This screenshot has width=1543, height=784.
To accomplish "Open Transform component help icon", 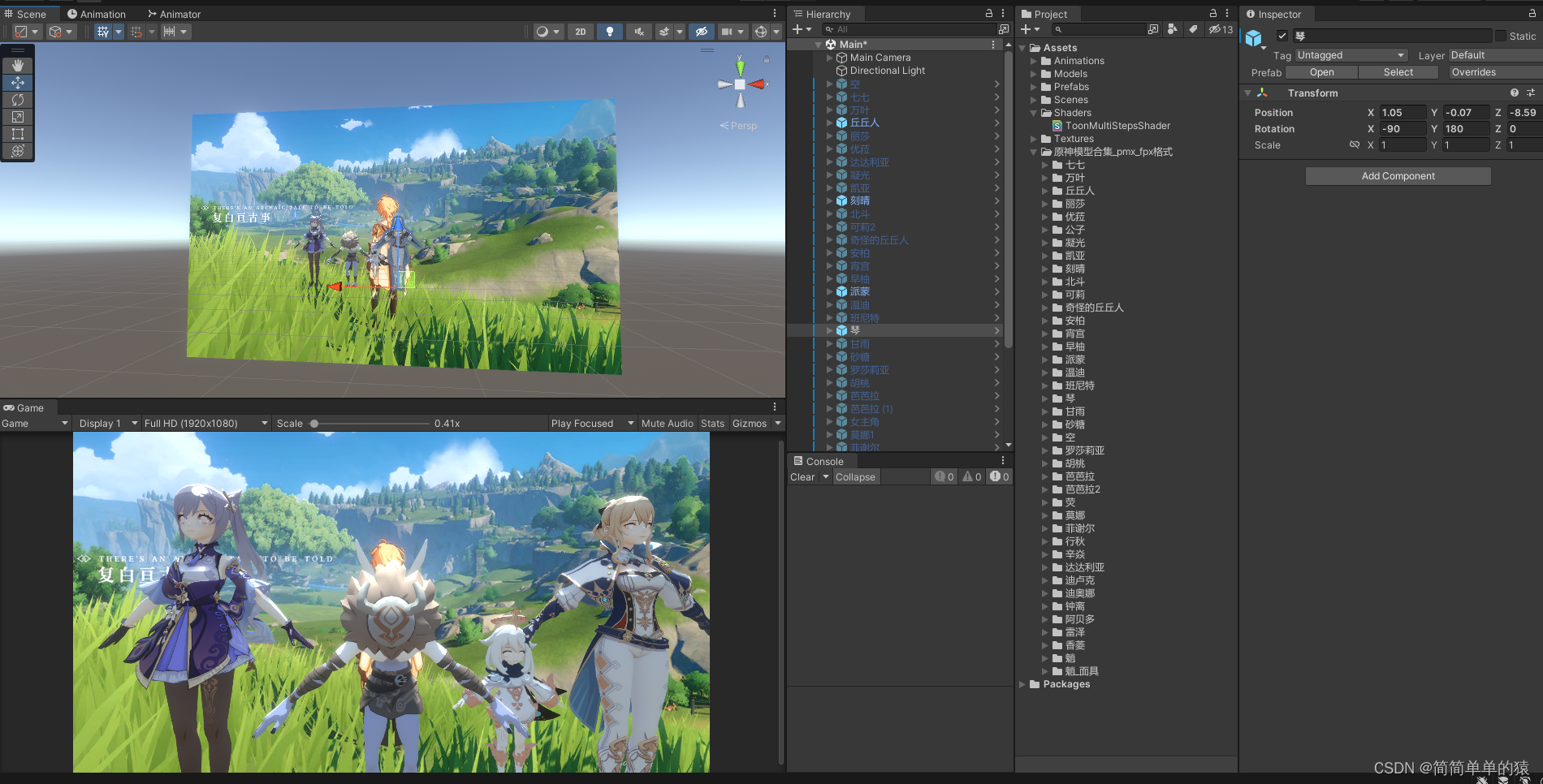I will point(1515,93).
